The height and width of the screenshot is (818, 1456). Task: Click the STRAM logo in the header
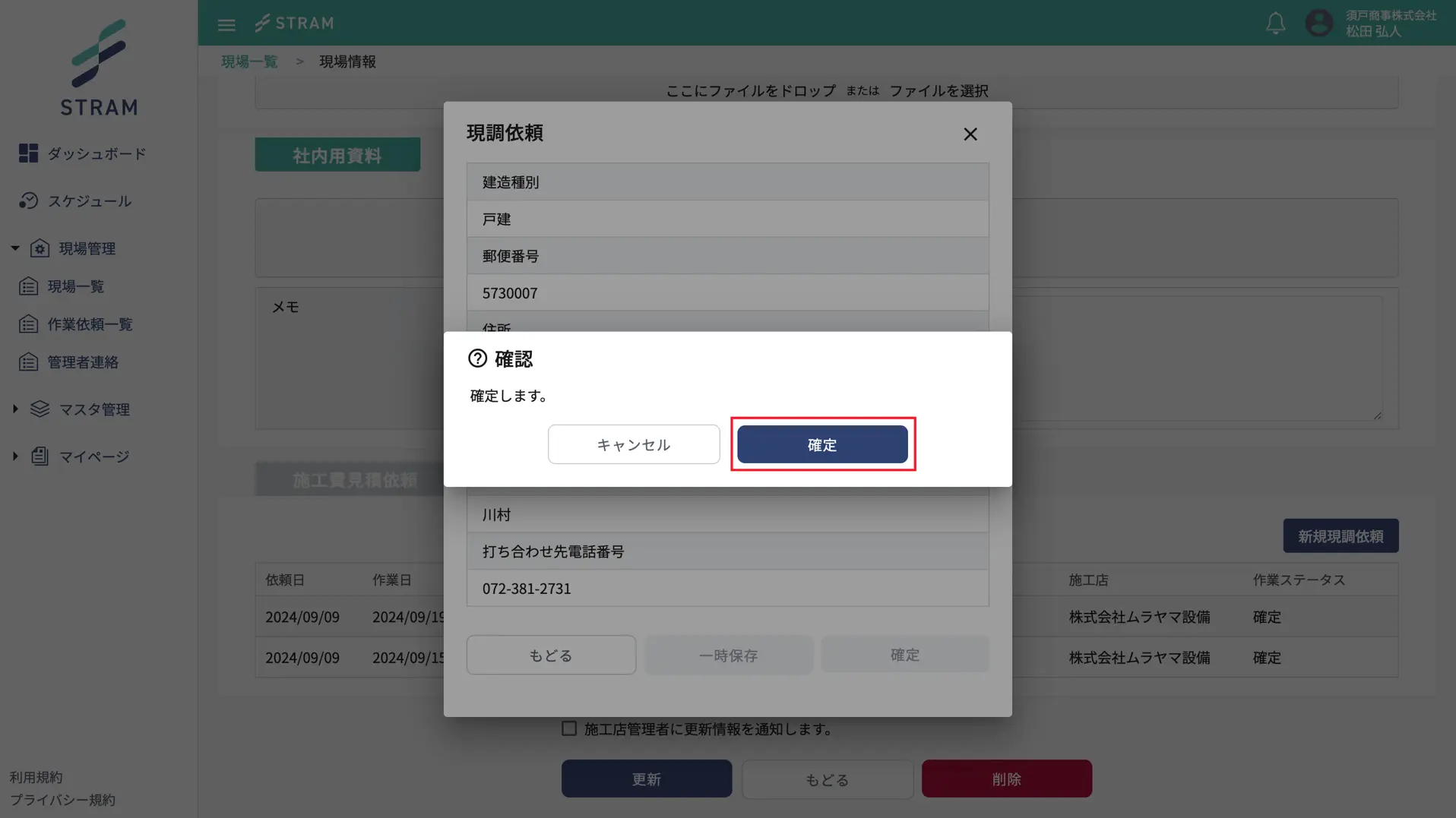(295, 23)
